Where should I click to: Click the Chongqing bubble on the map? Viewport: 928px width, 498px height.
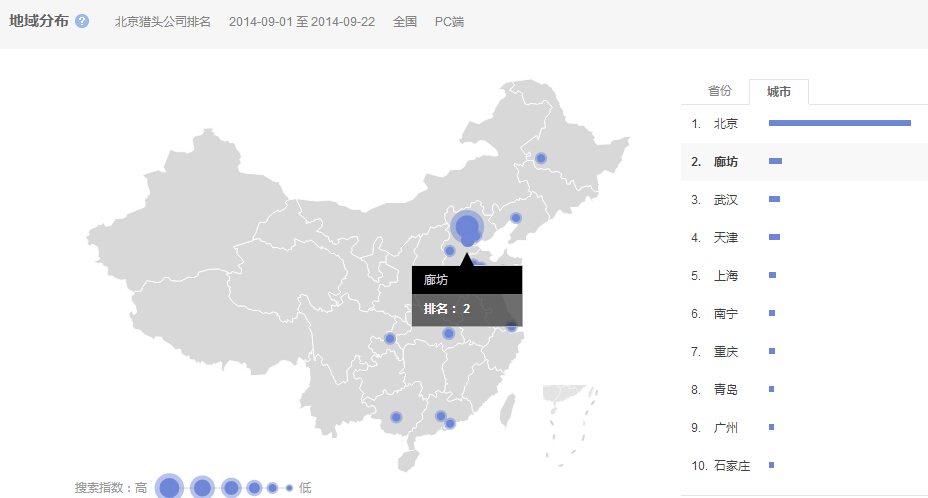[x=390, y=338]
